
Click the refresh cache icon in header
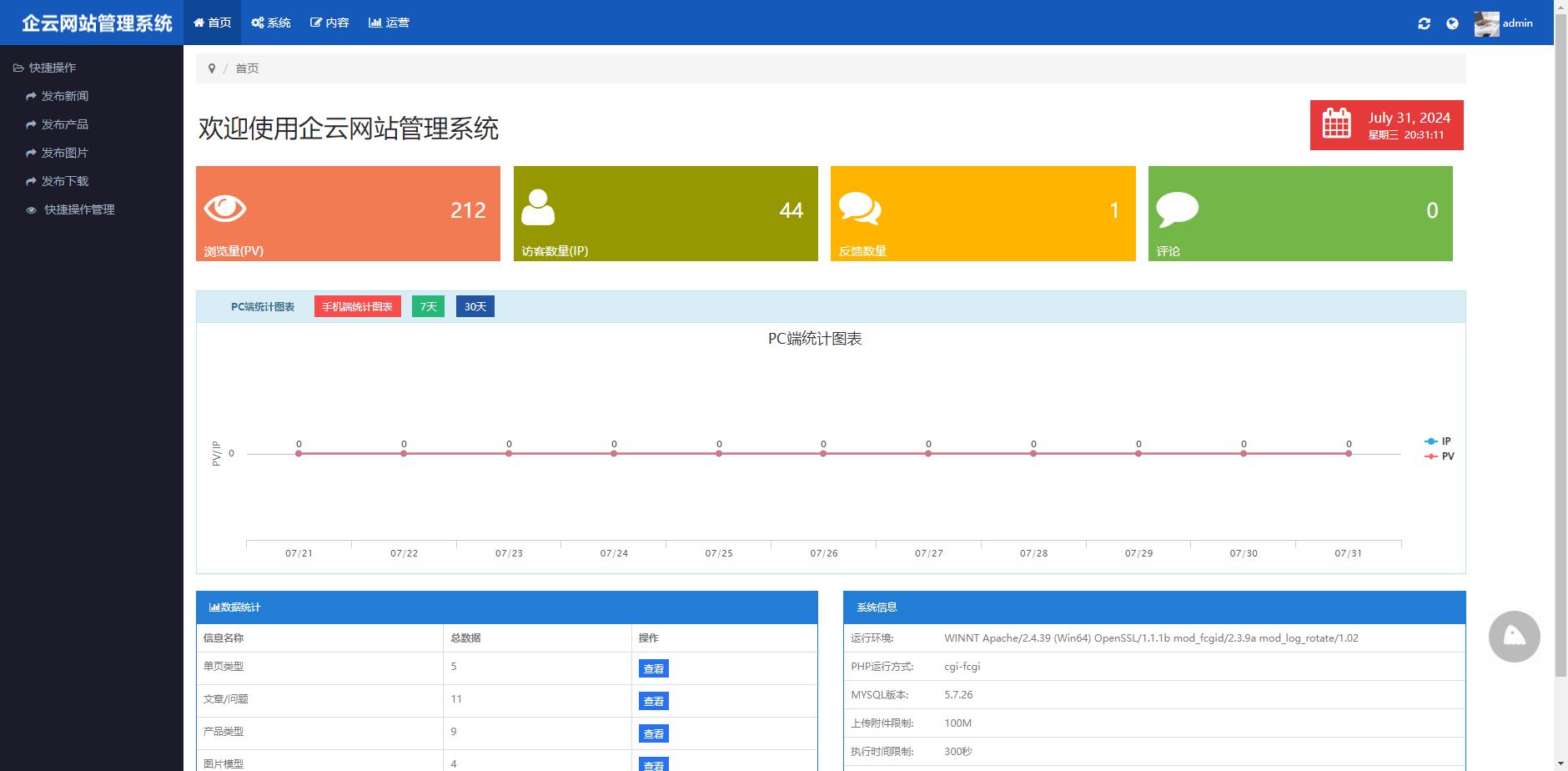(1425, 23)
